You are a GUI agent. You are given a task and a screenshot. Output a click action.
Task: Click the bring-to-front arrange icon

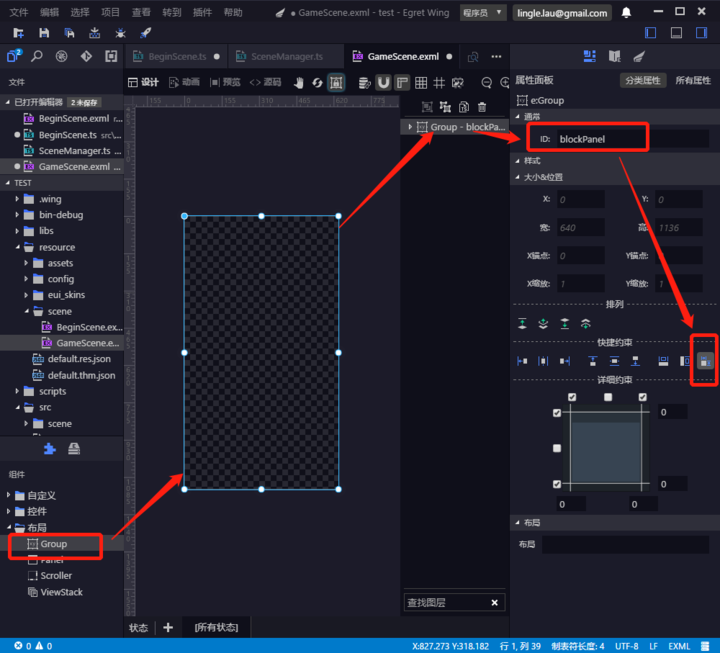tap(522, 323)
